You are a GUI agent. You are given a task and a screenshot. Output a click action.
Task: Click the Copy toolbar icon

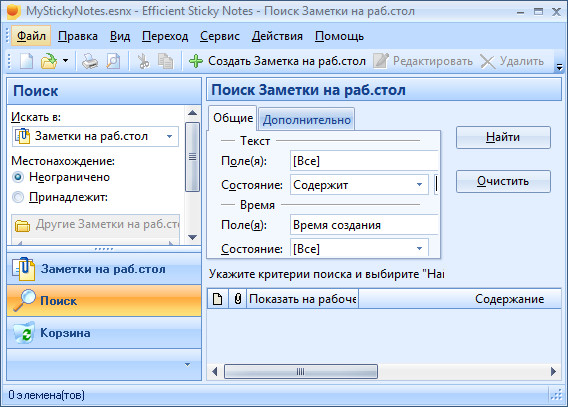pyautogui.click(x=165, y=61)
